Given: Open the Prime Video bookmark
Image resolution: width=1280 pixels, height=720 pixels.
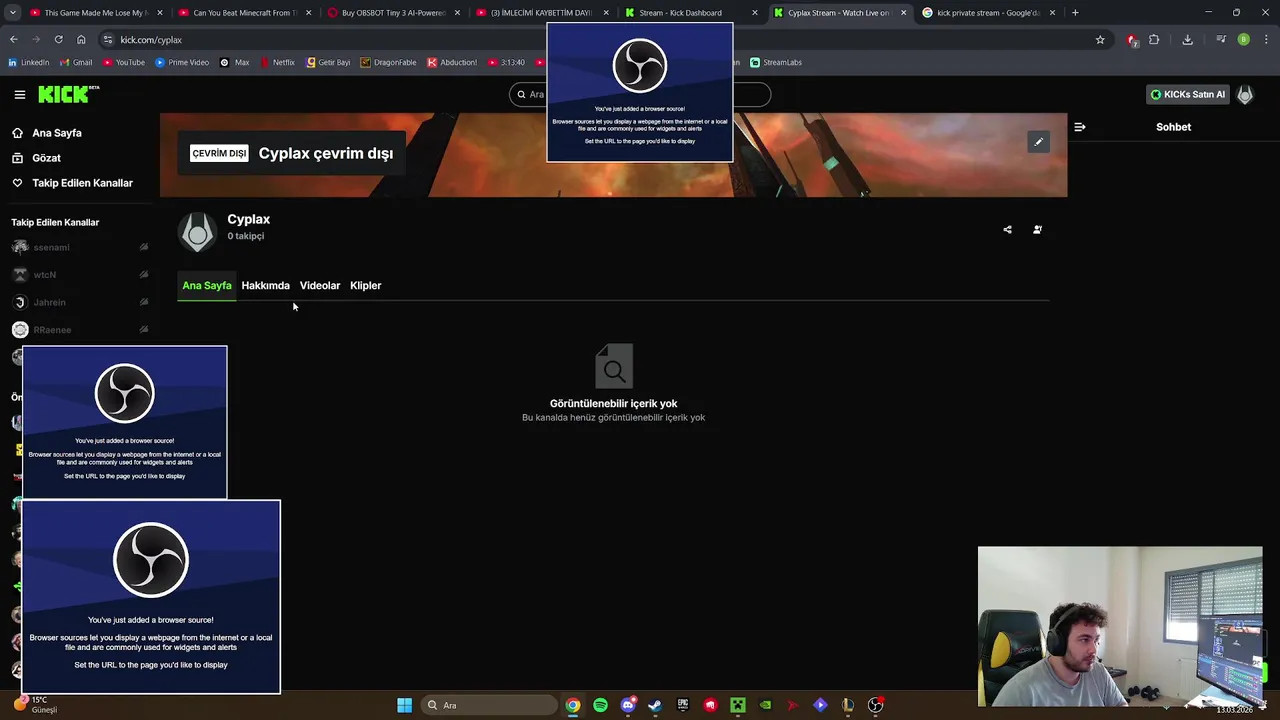Looking at the screenshot, I should [x=182, y=62].
